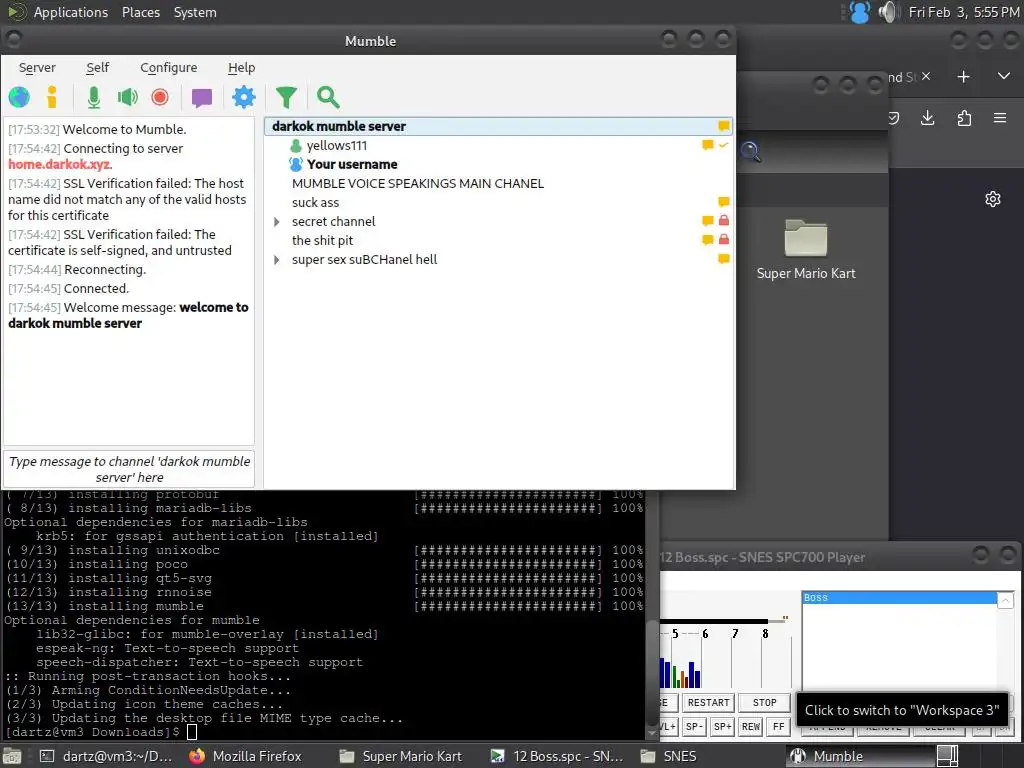Viewport: 1024px width, 768px height.
Task: Expand the 'super sex suBCHanel hell' arrow
Action: click(277, 260)
